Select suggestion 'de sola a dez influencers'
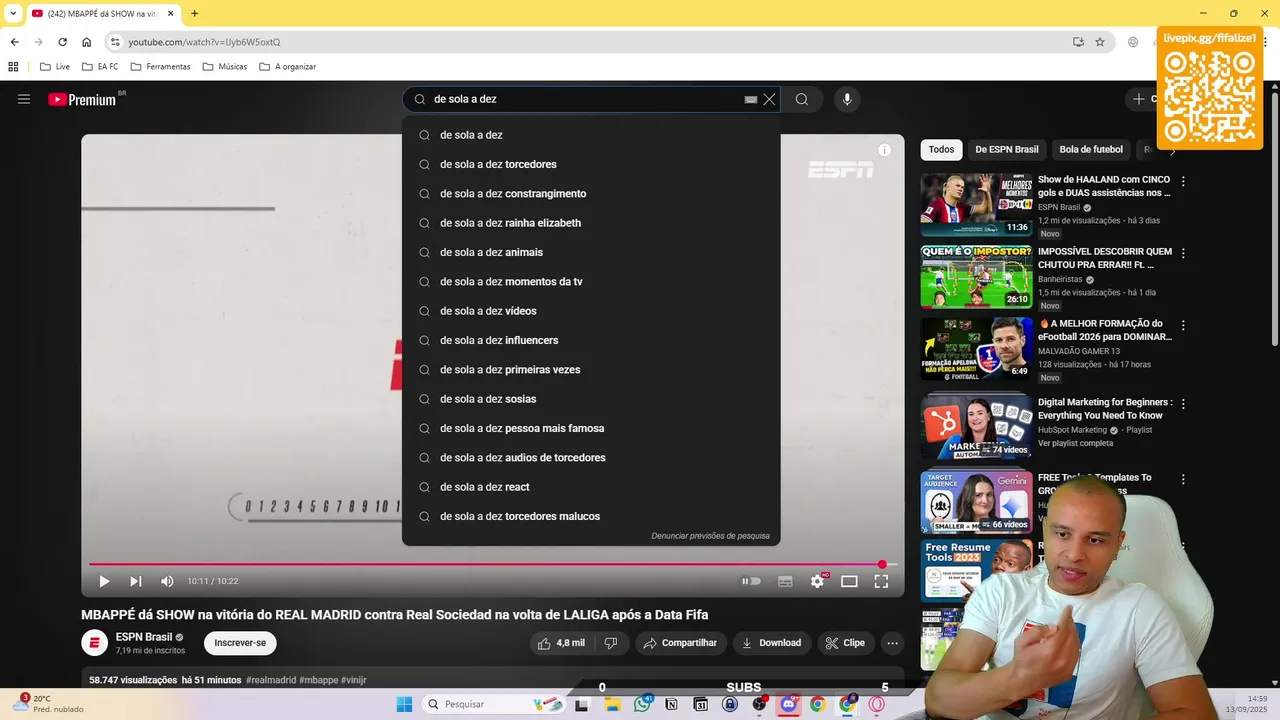Image resolution: width=1280 pixels, height=720 pixels. click(591, 340)
